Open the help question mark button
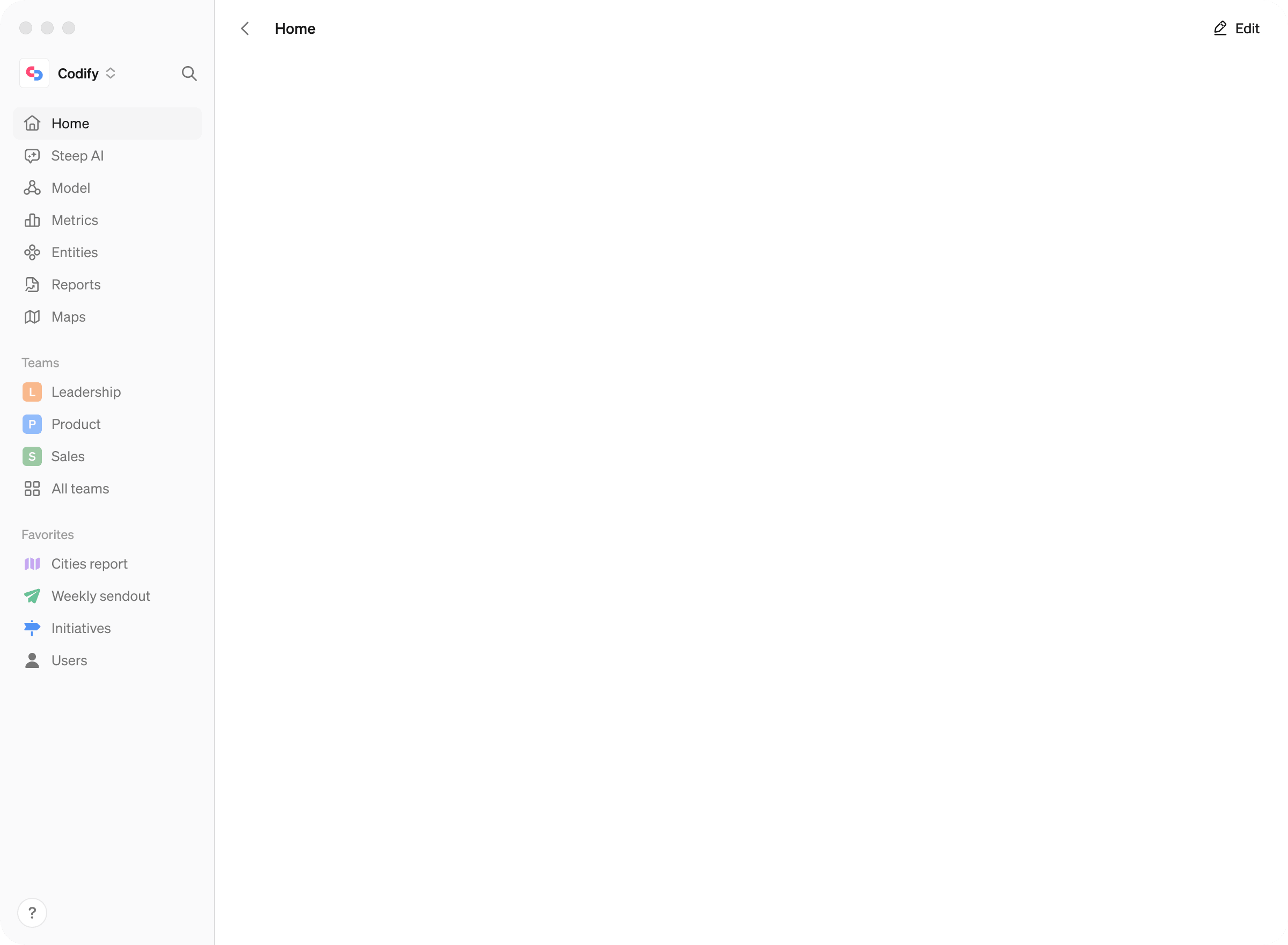 click(x=32, y=912)
